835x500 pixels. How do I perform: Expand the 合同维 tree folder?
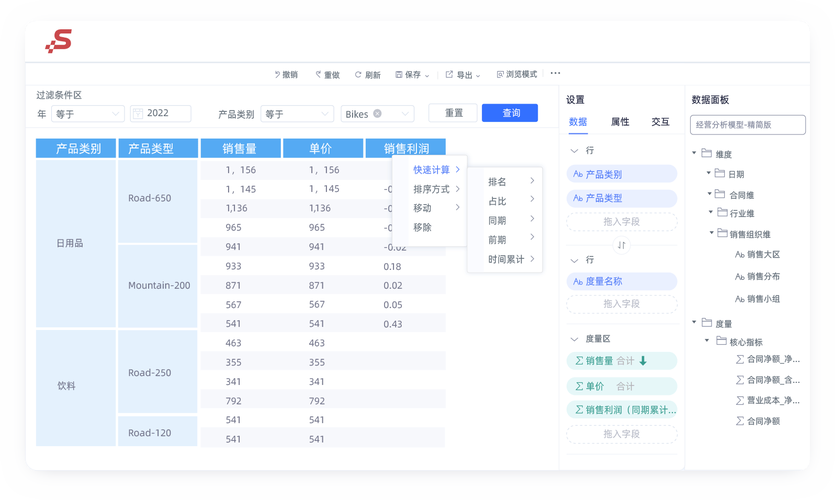710,194
